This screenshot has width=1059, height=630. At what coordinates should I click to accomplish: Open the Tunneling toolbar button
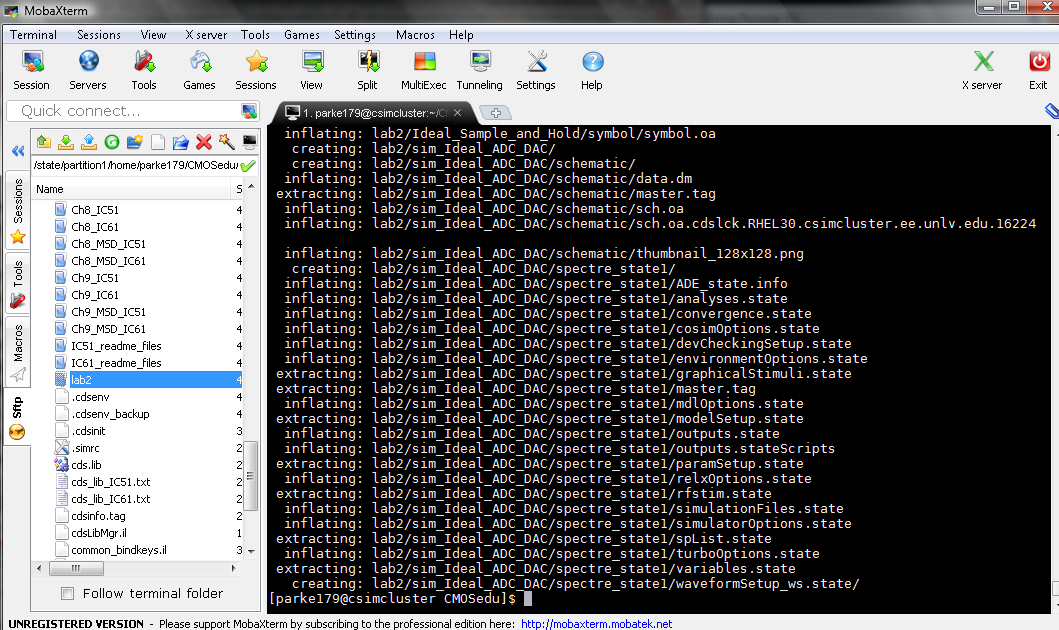click(480, 70)
